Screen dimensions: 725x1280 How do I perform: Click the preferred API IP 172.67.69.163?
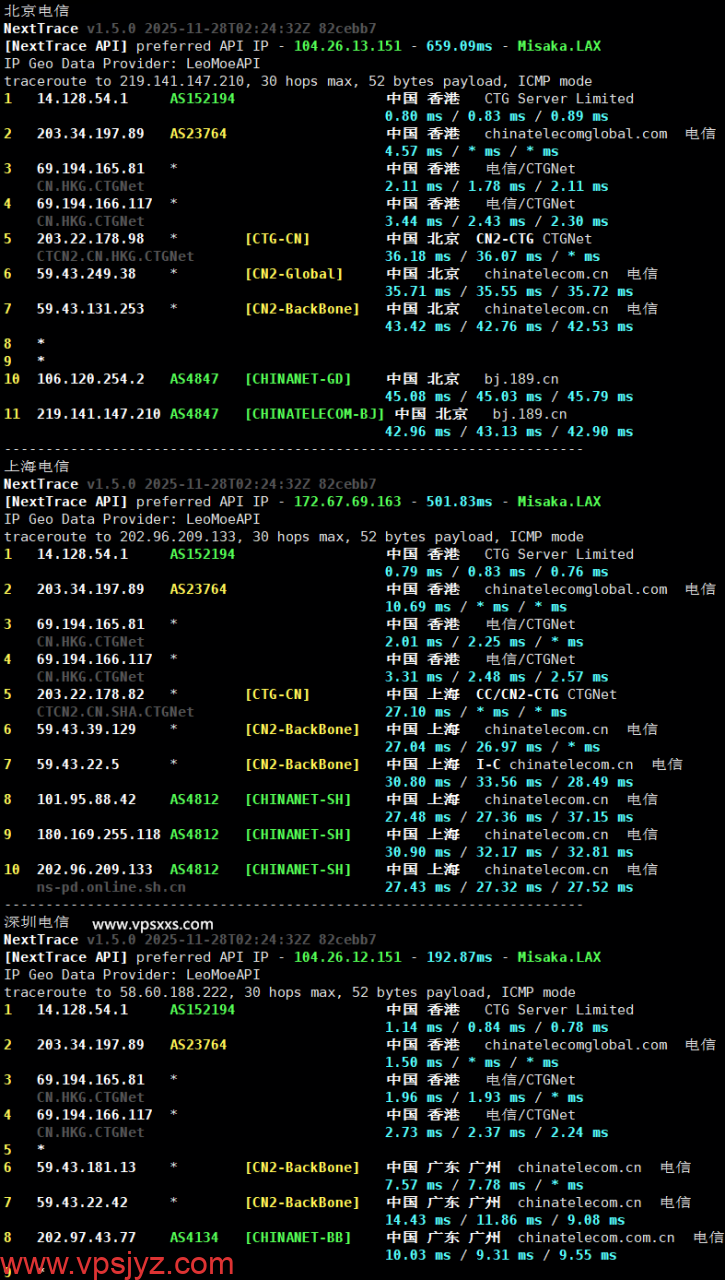[x=348, y=502]
